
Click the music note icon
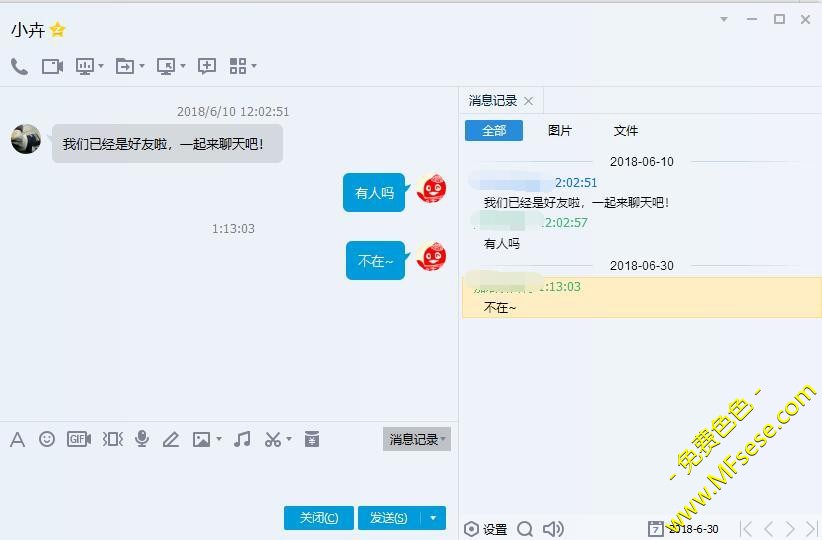(242, 439)
